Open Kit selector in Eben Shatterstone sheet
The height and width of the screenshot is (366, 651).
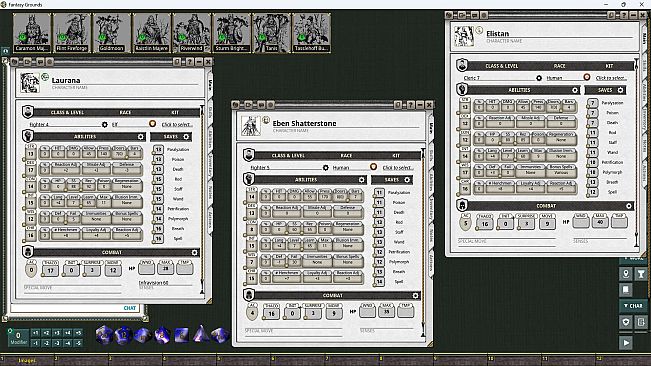pos(398,168)
